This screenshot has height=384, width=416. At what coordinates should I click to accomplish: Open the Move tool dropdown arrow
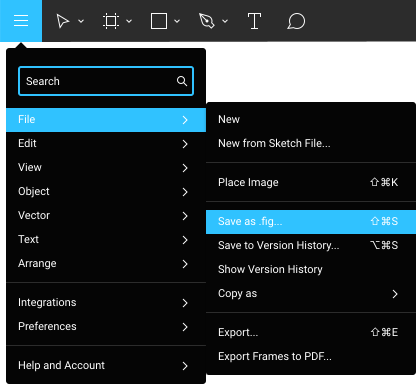coord(81,21)
